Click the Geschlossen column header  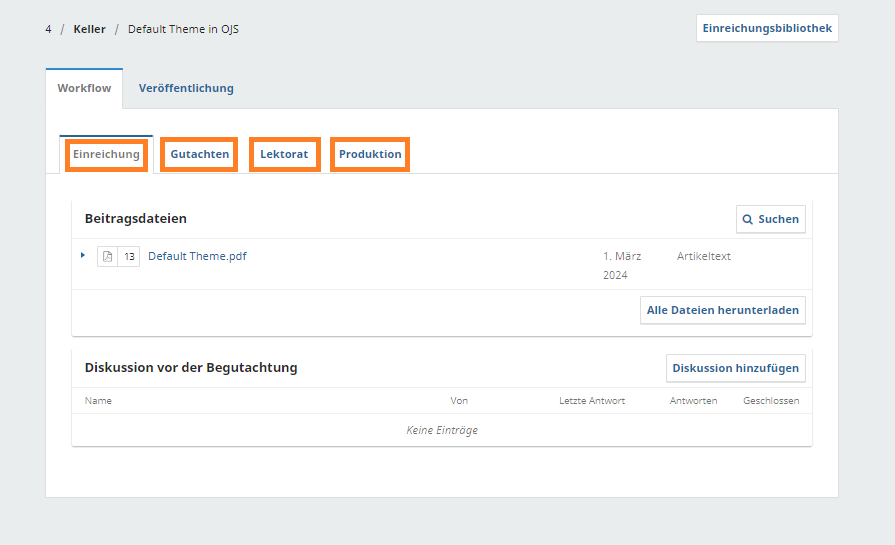click(770, 401)
